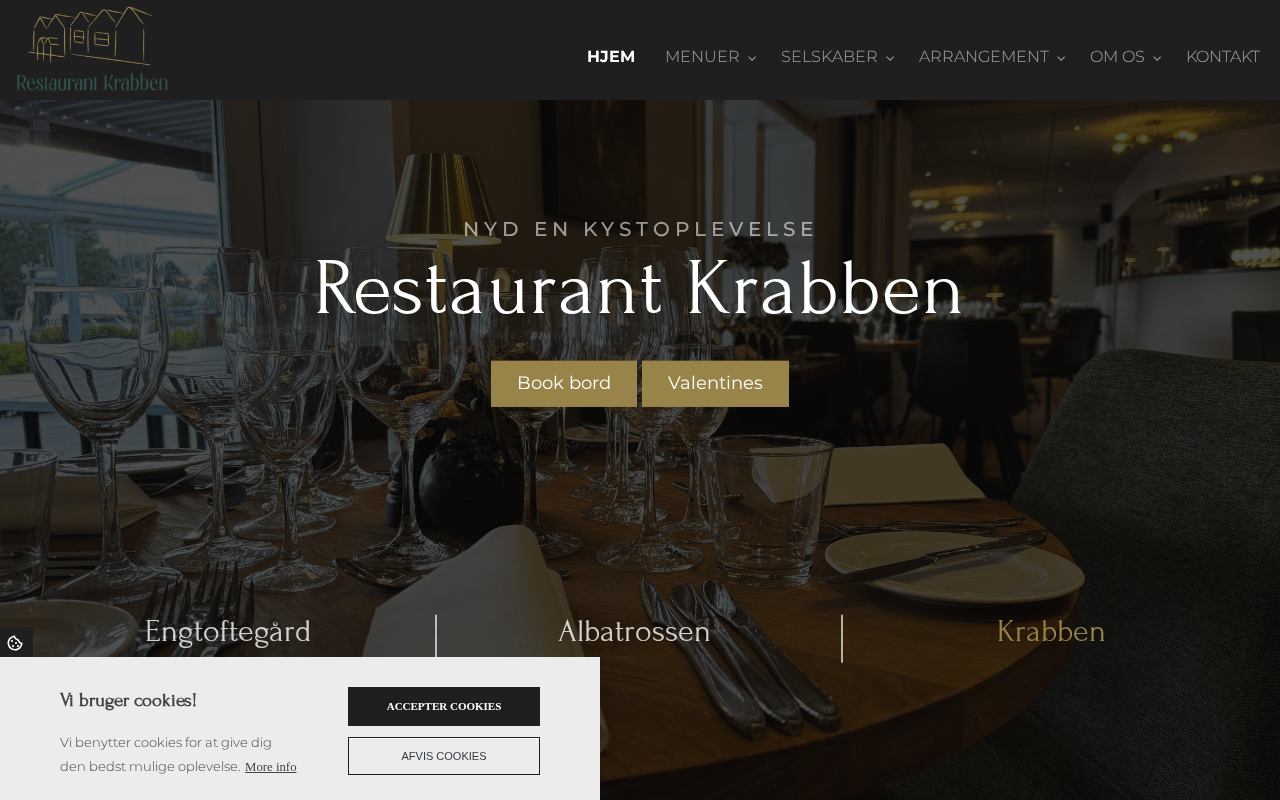Go to the HJEM menu item

(x=611, y=57)
